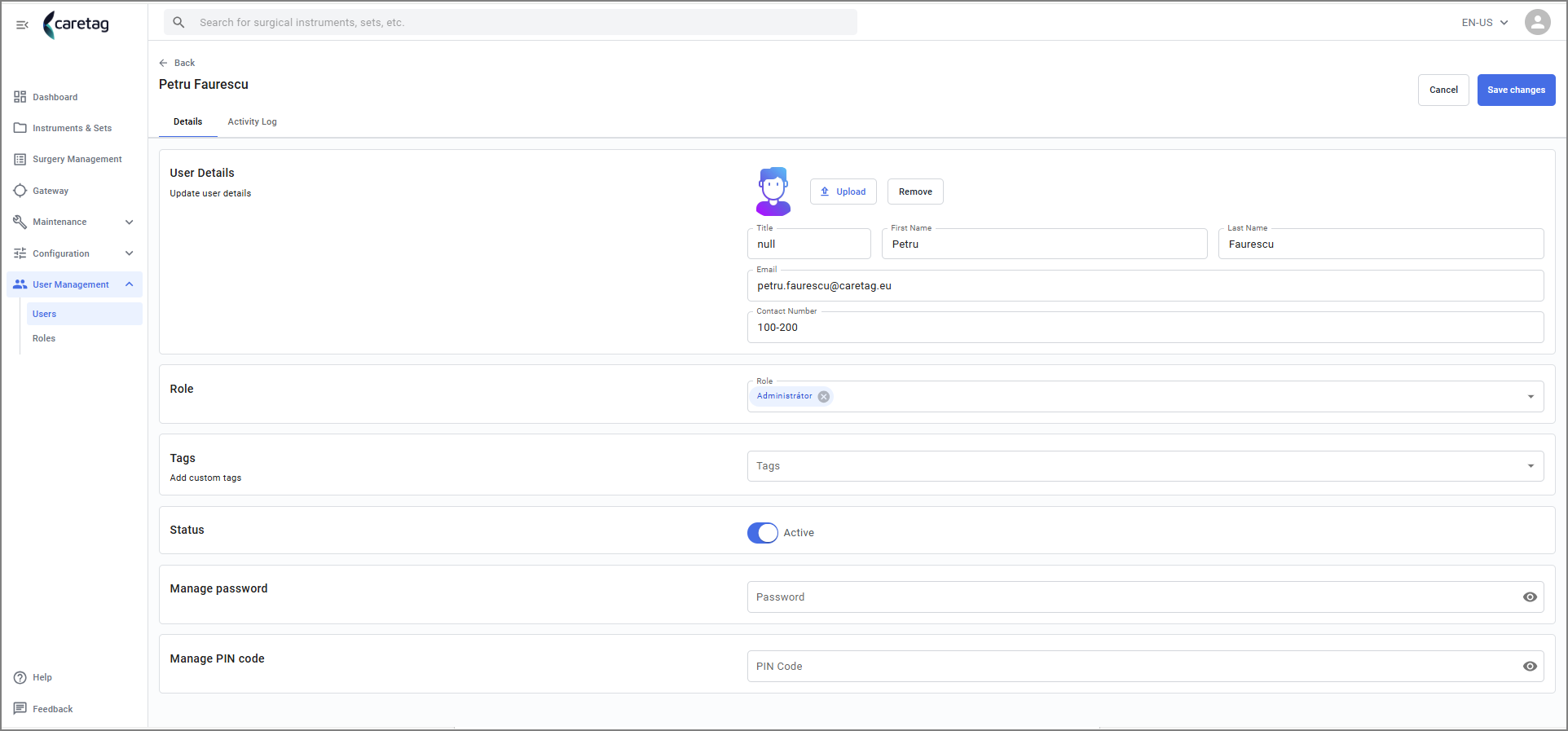Click the Instruments & Sets folder icon

[20, 128]
